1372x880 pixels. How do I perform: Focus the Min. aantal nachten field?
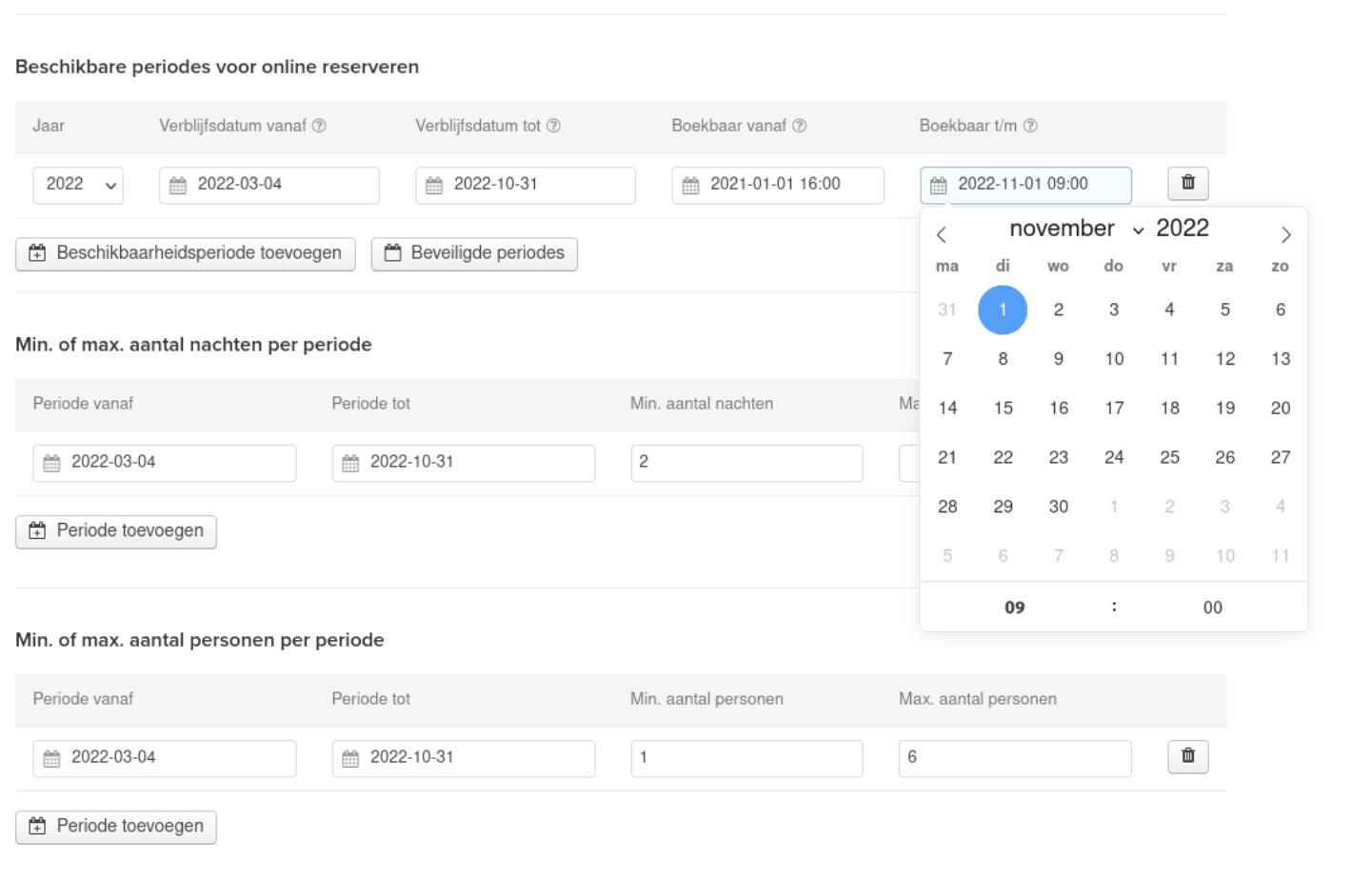click(x=746, y=462)
